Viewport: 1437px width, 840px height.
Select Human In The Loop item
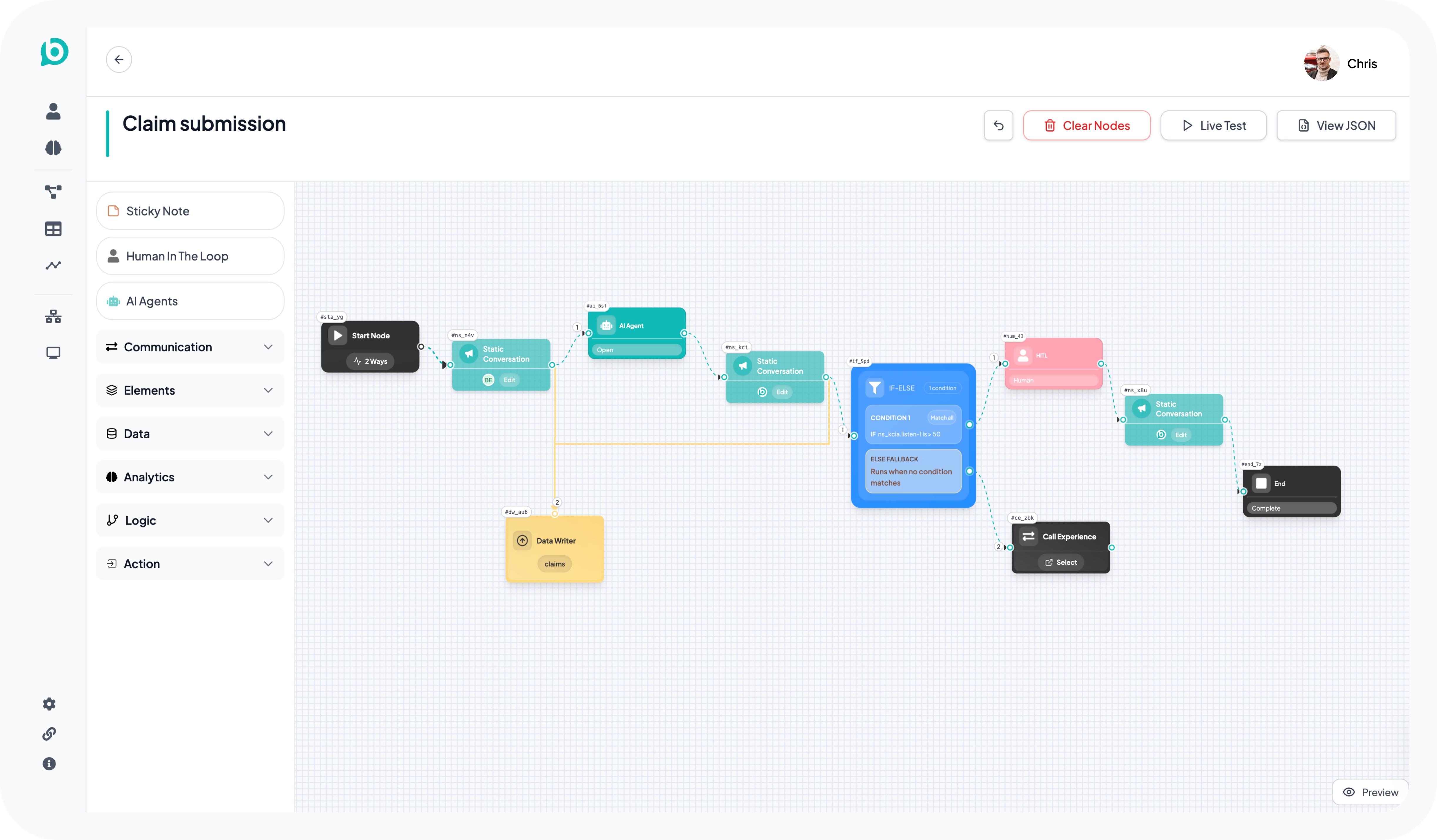coord(190,256)
